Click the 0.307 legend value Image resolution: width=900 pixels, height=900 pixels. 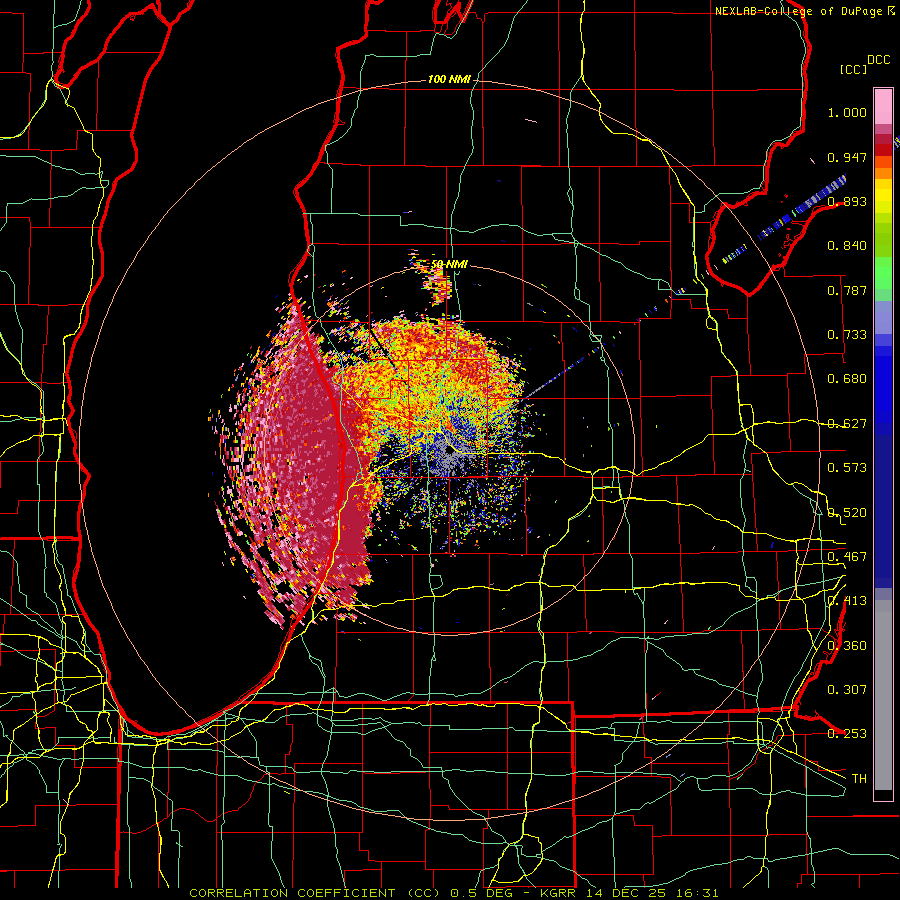[847, 690]
